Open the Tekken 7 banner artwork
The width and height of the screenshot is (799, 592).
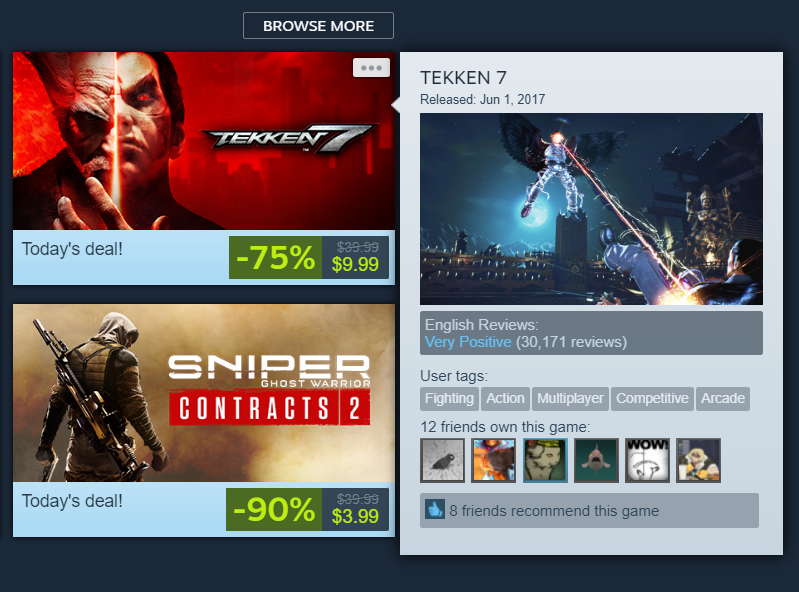[x=204, y=141]
